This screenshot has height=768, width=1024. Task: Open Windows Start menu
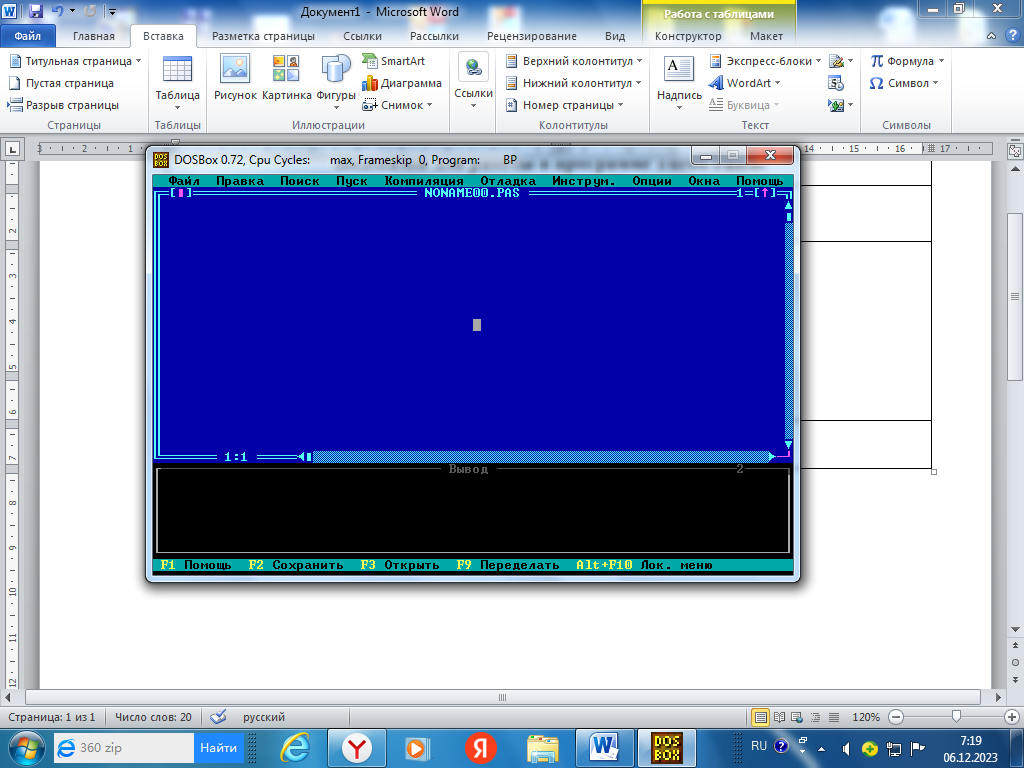tap(26, 748)
